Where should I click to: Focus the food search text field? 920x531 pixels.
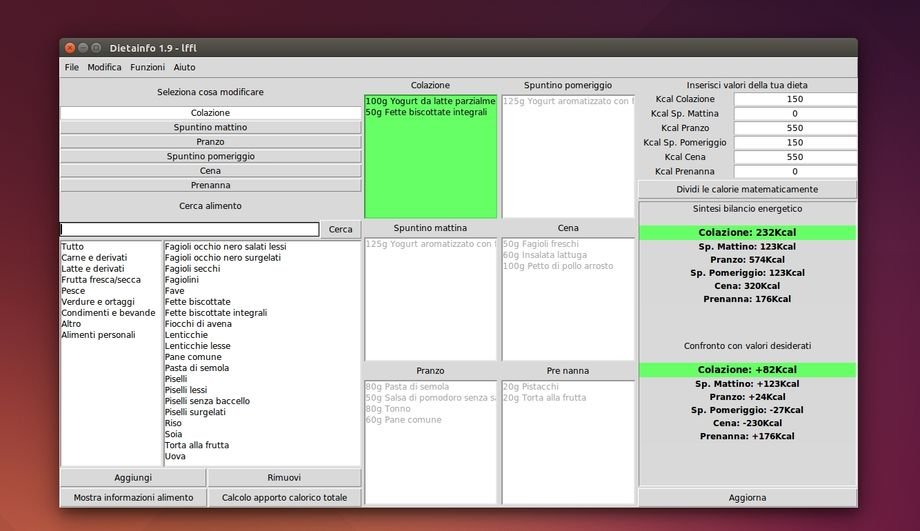[x=189, y=229]
